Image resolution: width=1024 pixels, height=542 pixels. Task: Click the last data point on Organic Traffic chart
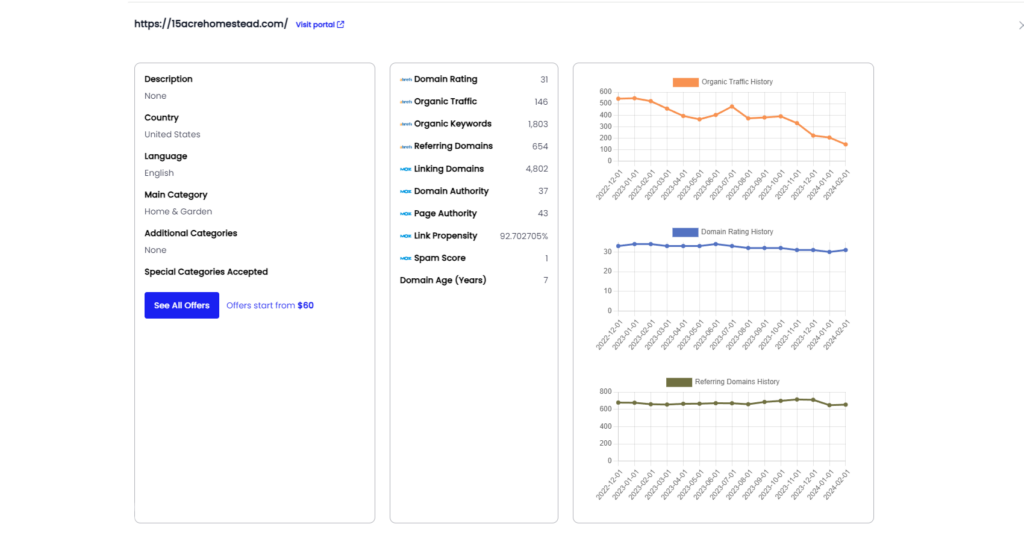point(846,144)
